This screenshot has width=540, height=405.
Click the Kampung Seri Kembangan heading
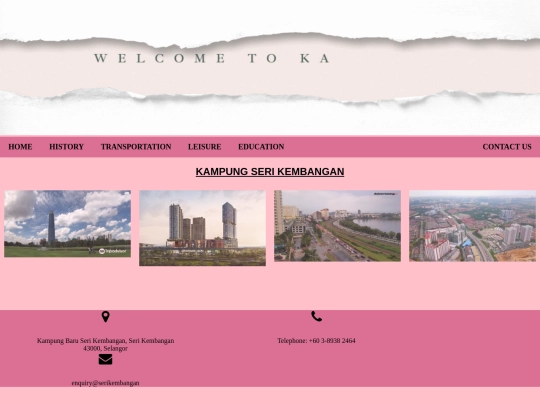(270, 172)
